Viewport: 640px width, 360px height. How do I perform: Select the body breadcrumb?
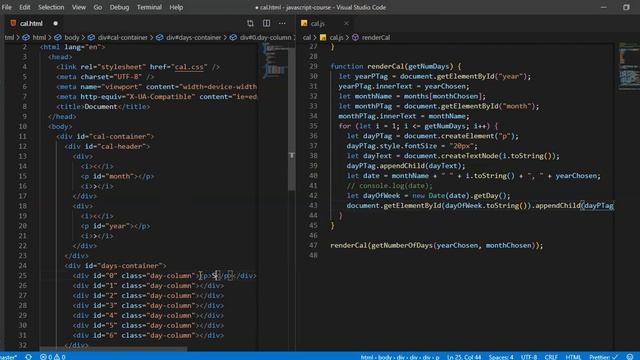(72, 38)
